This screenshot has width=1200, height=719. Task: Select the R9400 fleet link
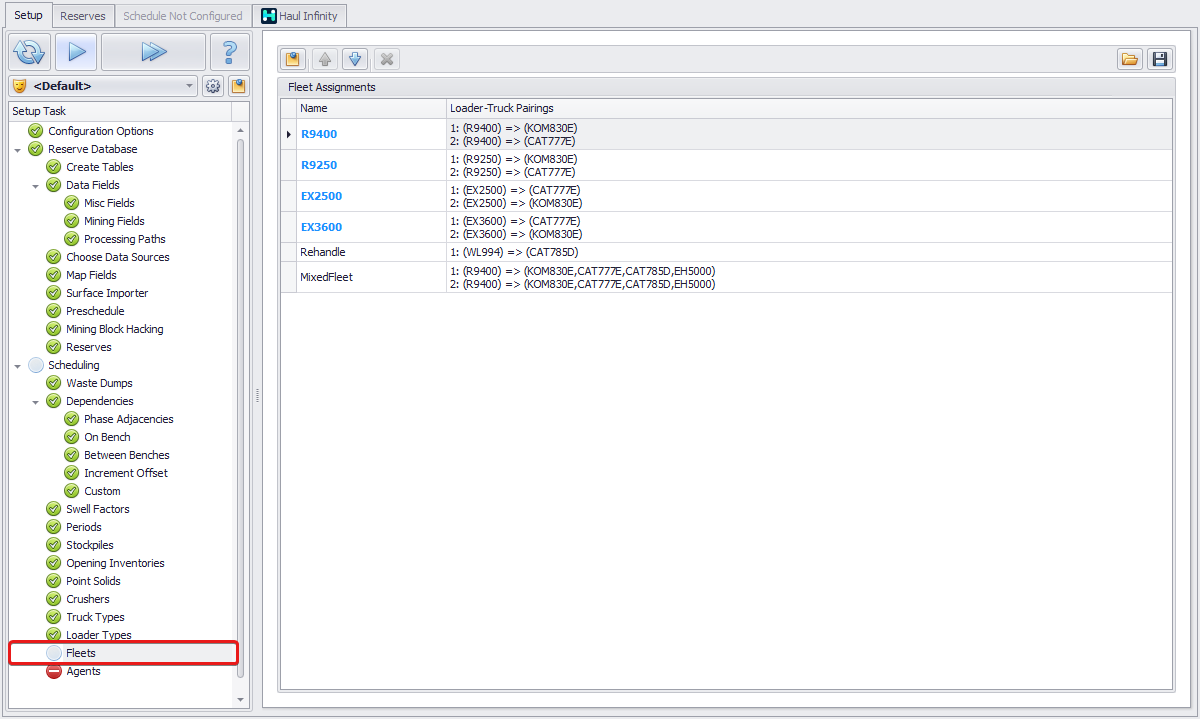319,134
